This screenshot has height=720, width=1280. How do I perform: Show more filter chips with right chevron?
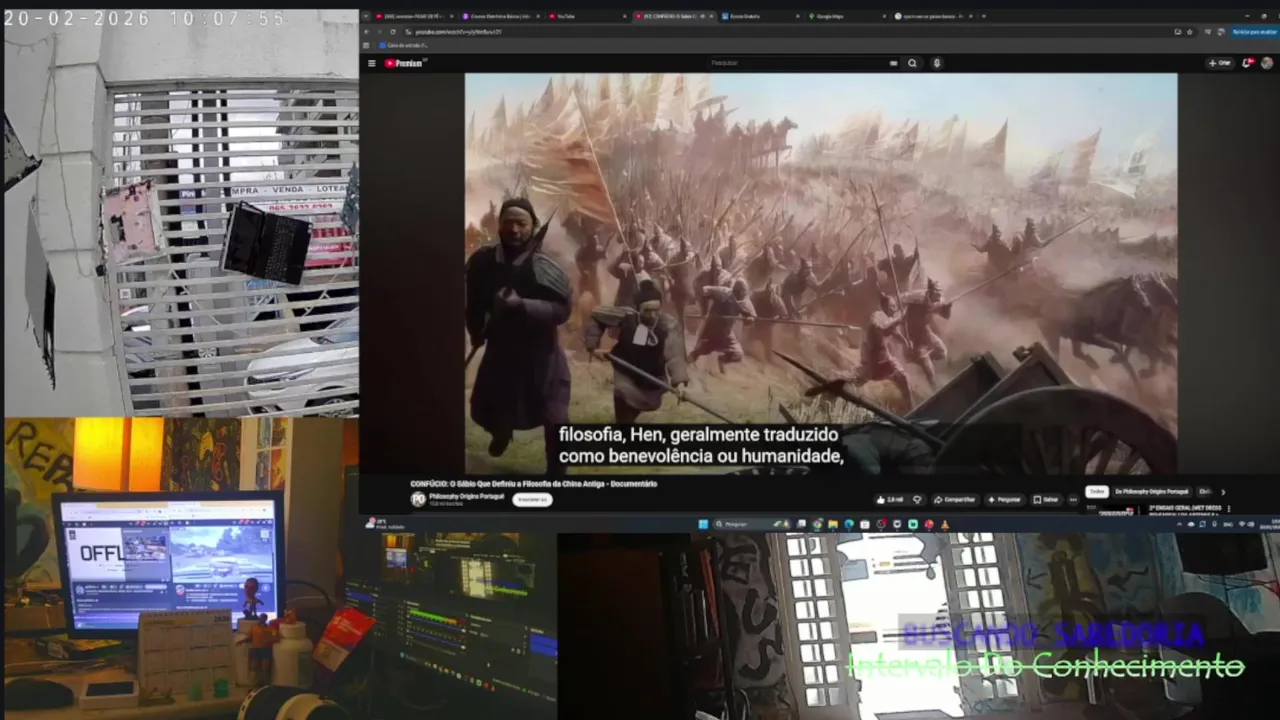coord(1224,492)
